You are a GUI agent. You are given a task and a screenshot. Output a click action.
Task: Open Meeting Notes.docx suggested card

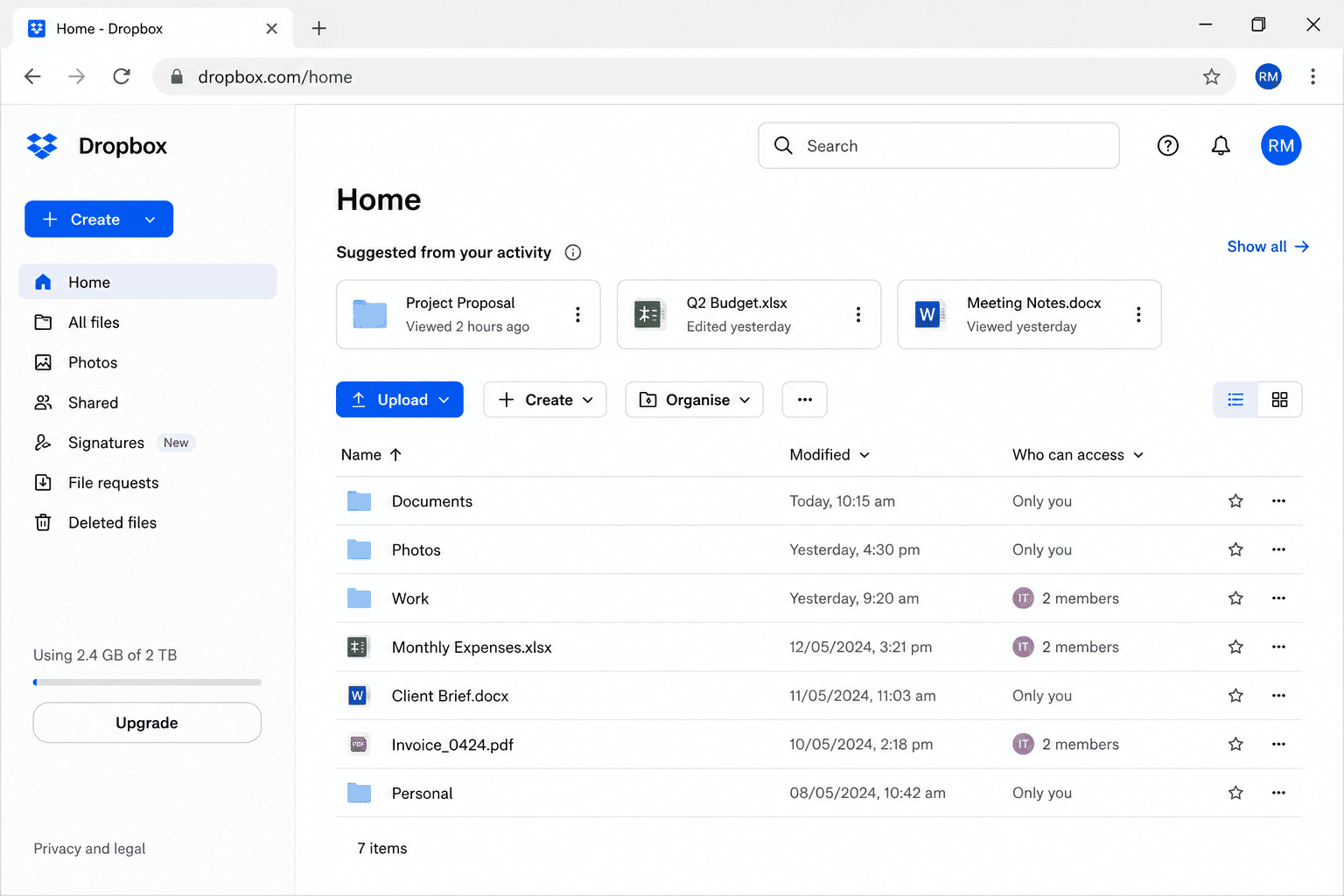(x=1029, y=314)
